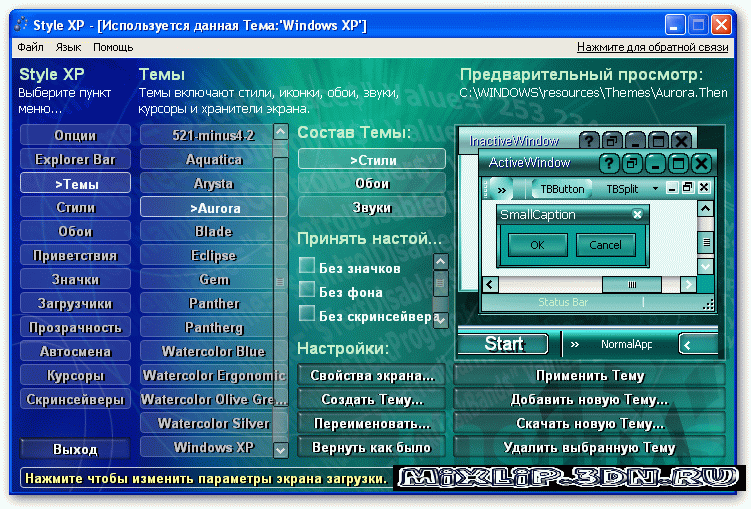Choose the Watercolor Silver theme

(x=207, y=422)
